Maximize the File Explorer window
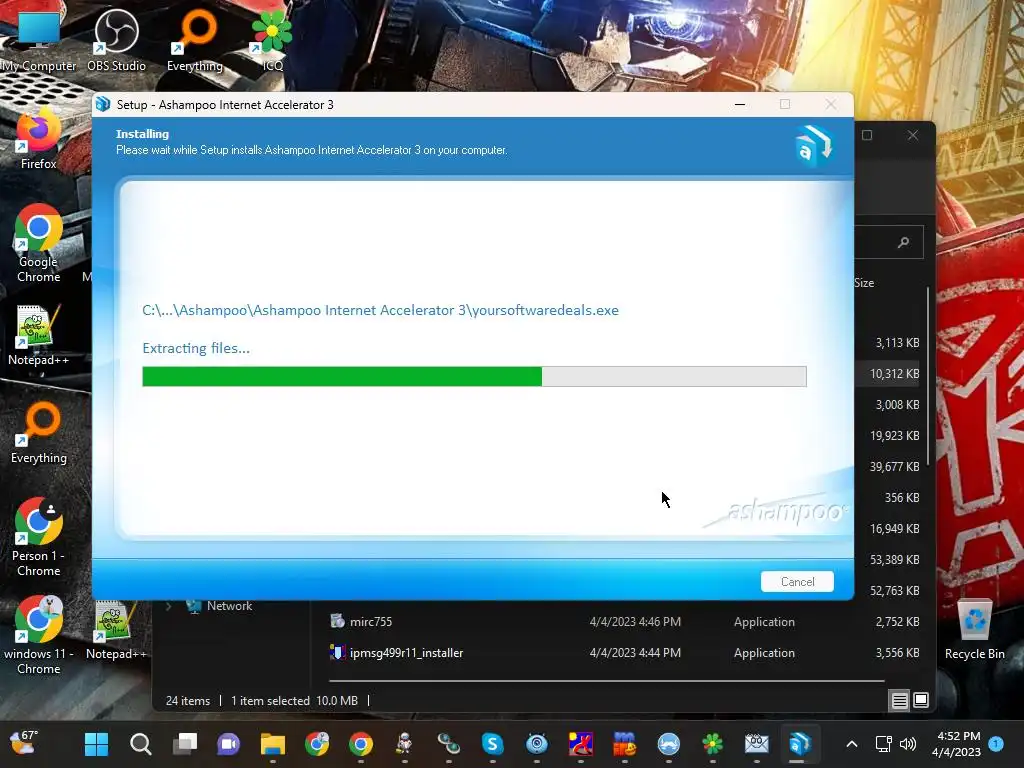The width and height of the screenshot is (1024, 768). pos(867,135)
